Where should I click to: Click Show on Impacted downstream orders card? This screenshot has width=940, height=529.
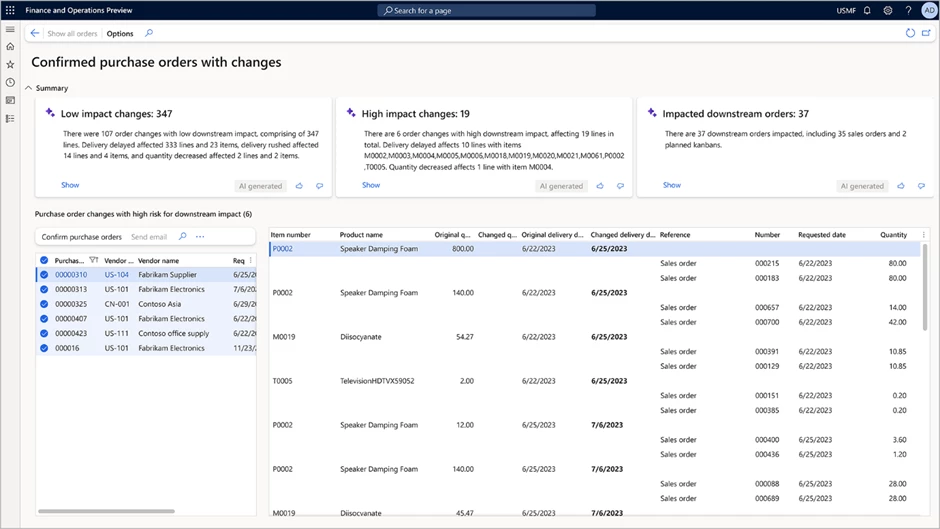click(x=672, y=185)
